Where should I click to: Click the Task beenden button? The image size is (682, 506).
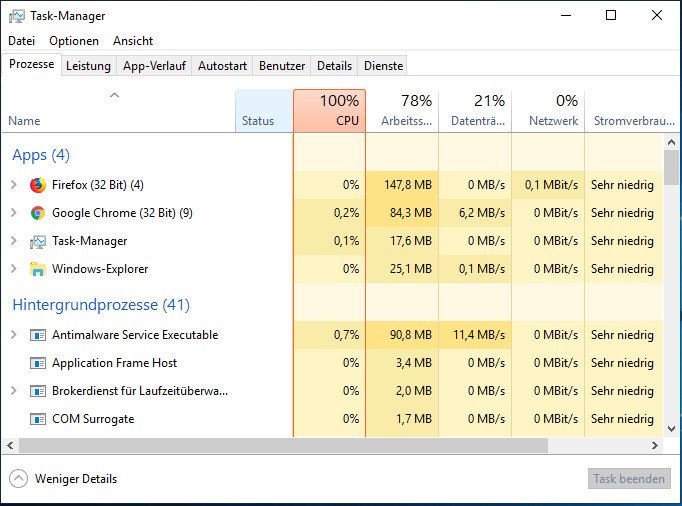[629, 479]
